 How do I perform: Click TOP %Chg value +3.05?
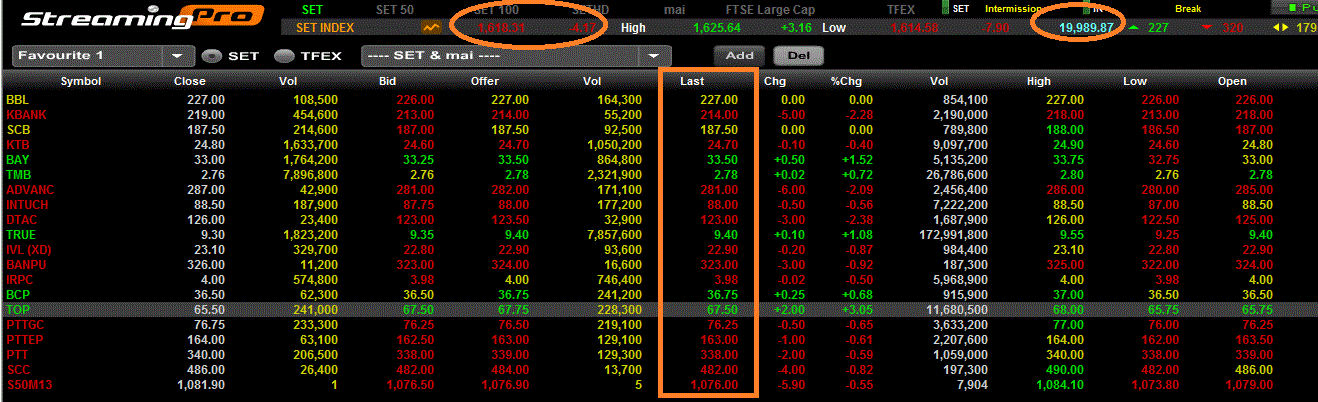(x=856, y=310)
